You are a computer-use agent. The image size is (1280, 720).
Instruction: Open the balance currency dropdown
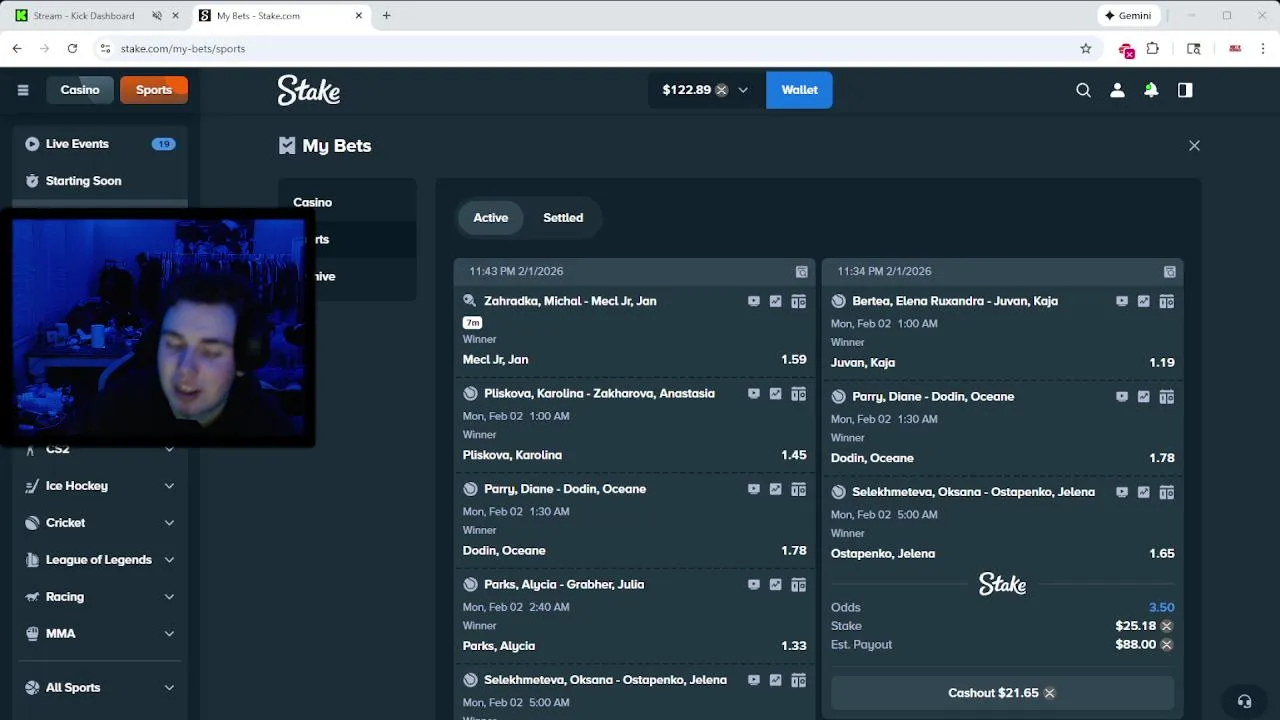(x=743, y=90)
